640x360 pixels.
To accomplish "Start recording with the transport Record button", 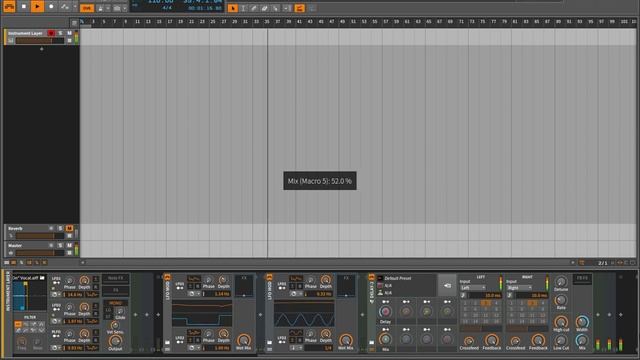I will coord(51,7).
